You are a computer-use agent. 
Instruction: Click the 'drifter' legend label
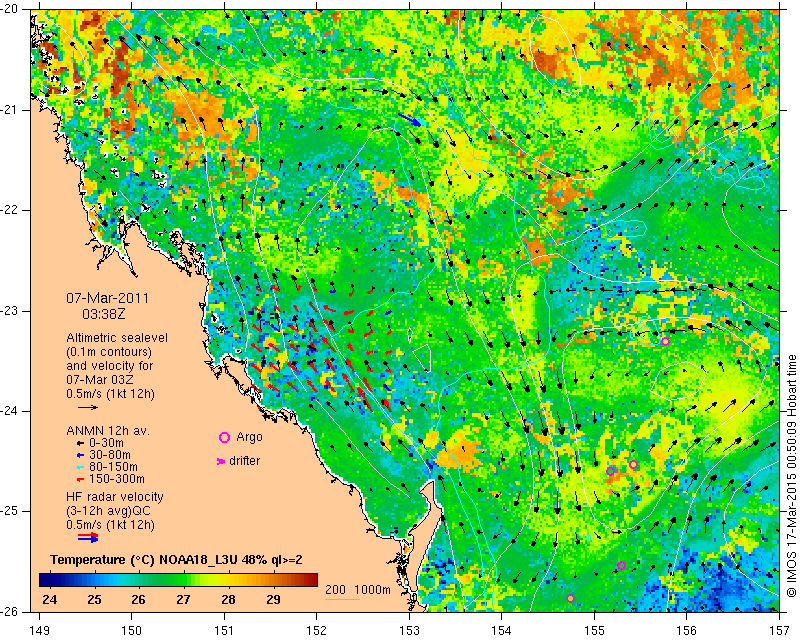tap(244, 461)
